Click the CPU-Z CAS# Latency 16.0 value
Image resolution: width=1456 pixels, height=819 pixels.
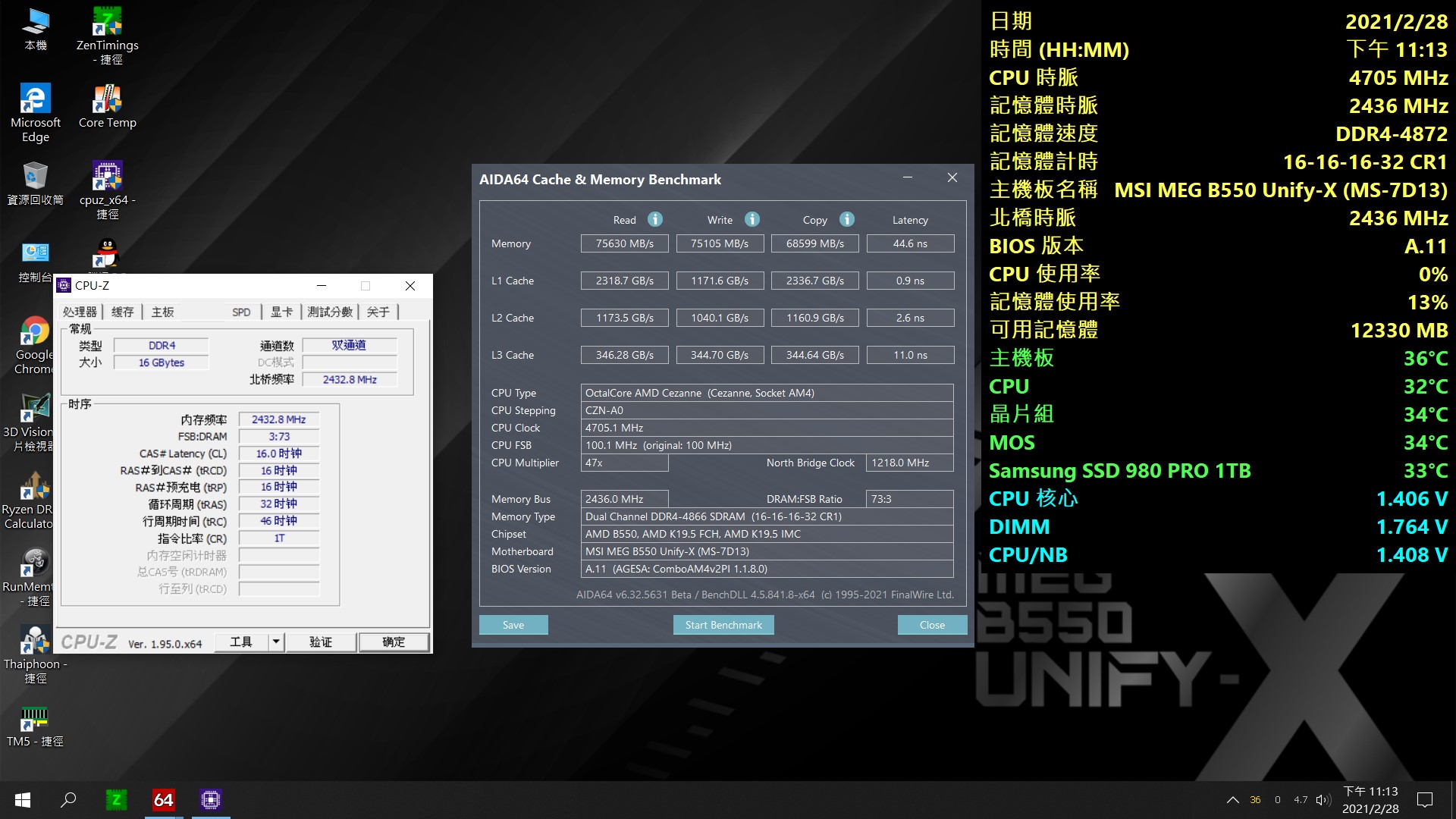pos(278,453)
